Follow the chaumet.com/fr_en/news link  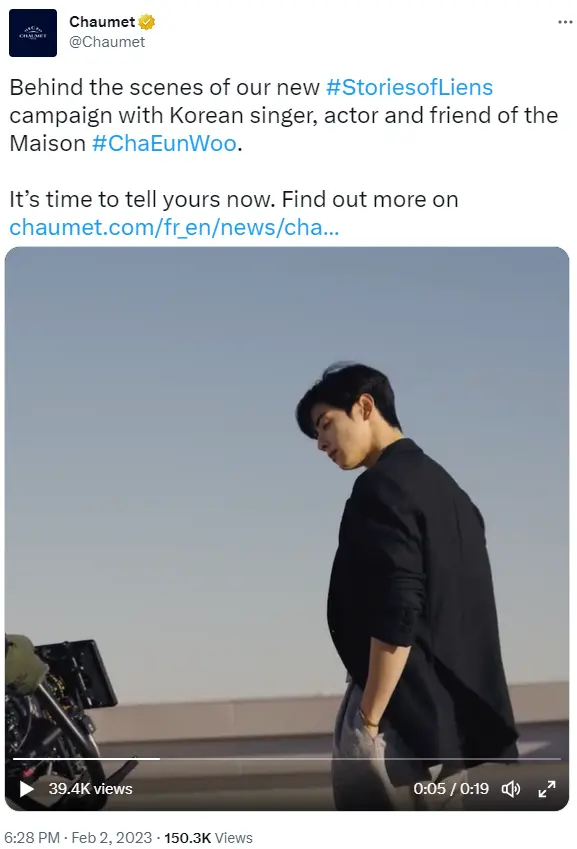(x=174, y=227)
